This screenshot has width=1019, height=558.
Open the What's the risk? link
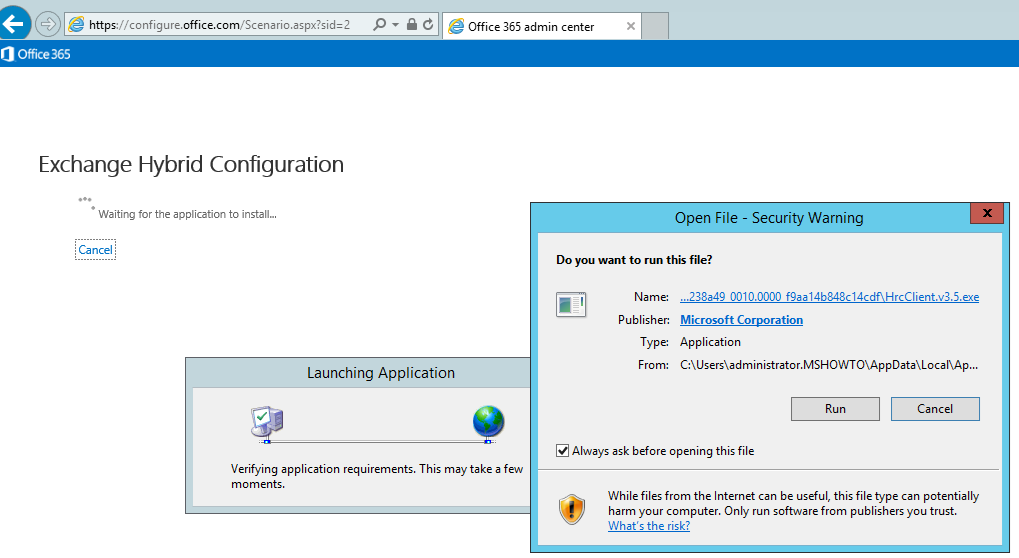pos(649,526)
